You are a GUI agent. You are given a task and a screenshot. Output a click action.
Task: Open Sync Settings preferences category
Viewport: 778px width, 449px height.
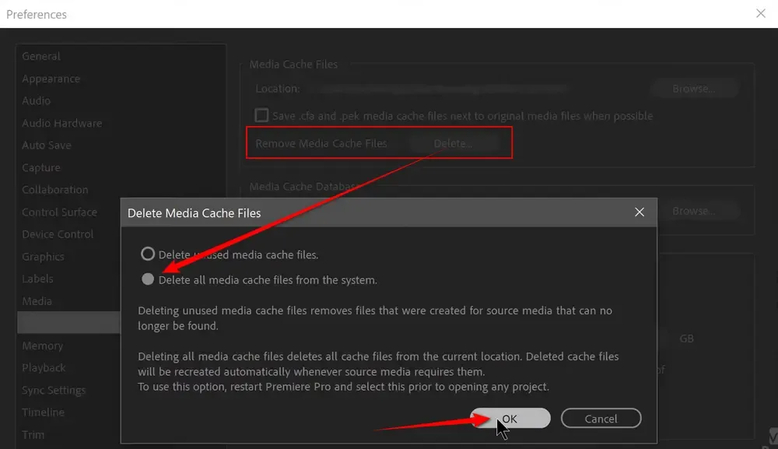[54, 390]
